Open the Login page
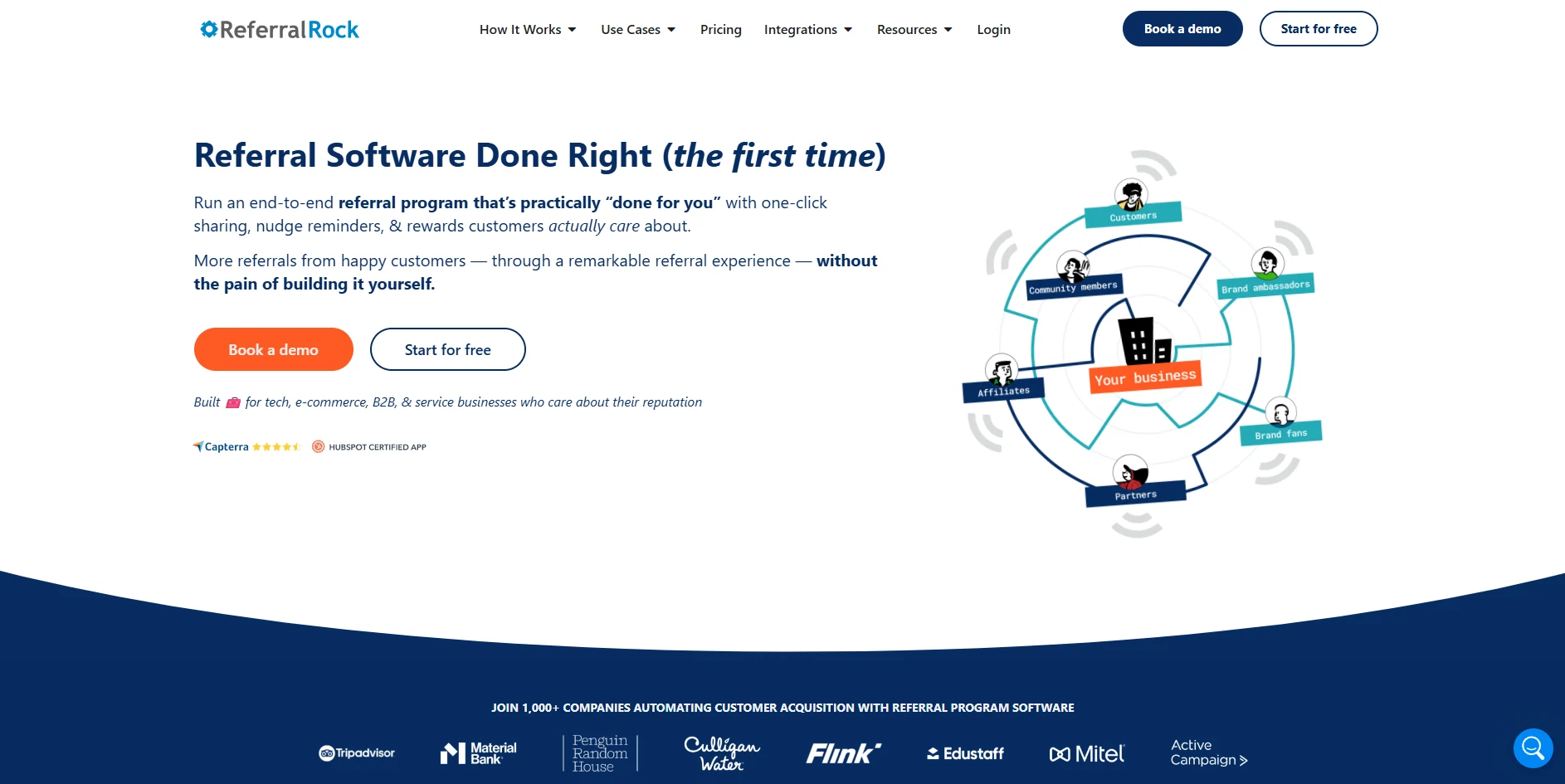 993,30
